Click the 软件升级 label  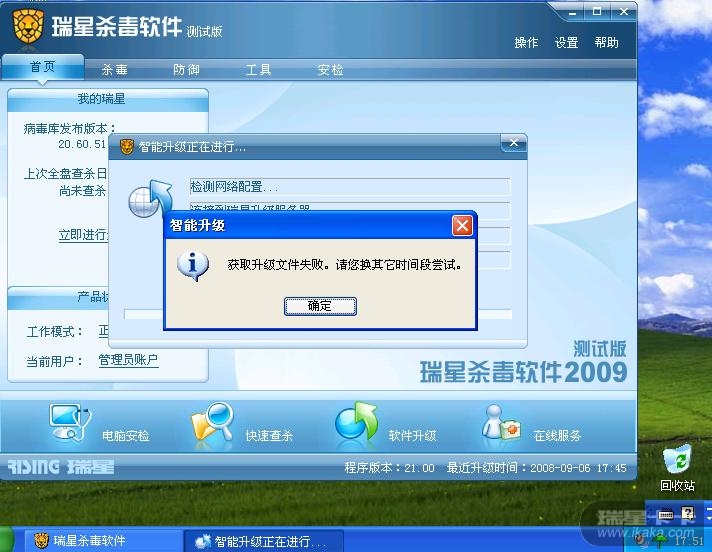click(412, 436)
